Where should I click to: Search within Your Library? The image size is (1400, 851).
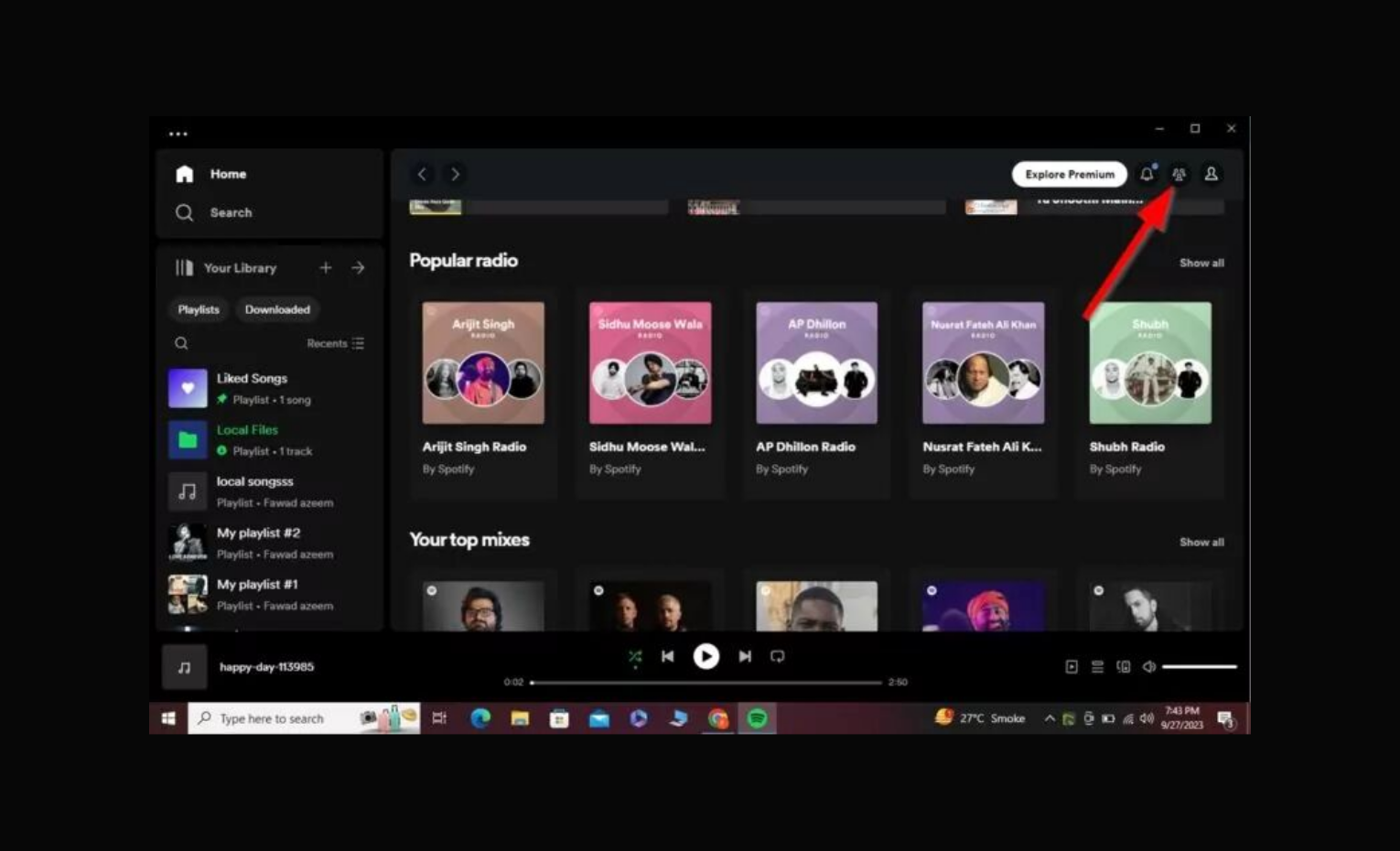(x=181, y=343)
